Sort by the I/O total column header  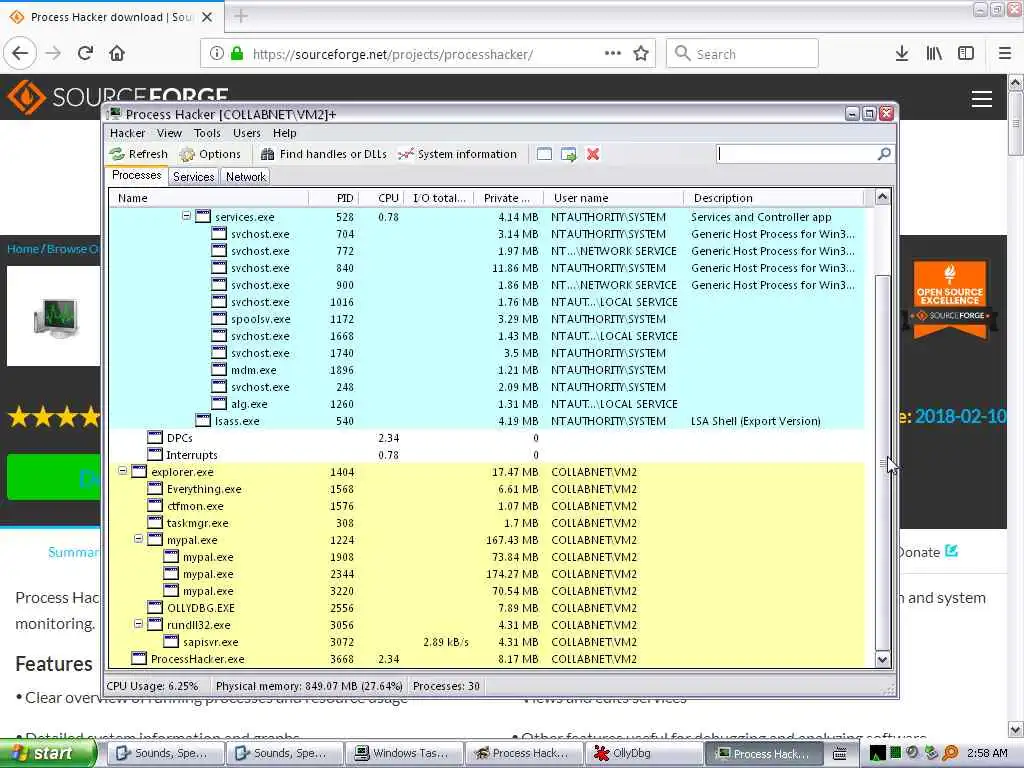tap(440, 198)
